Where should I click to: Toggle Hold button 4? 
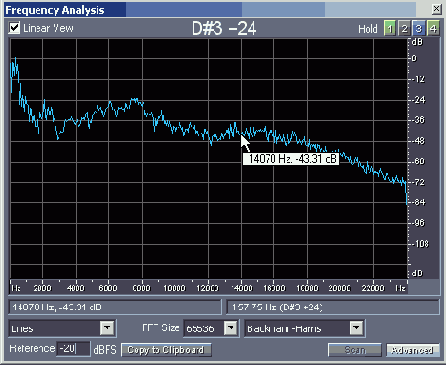coord(433,29)
